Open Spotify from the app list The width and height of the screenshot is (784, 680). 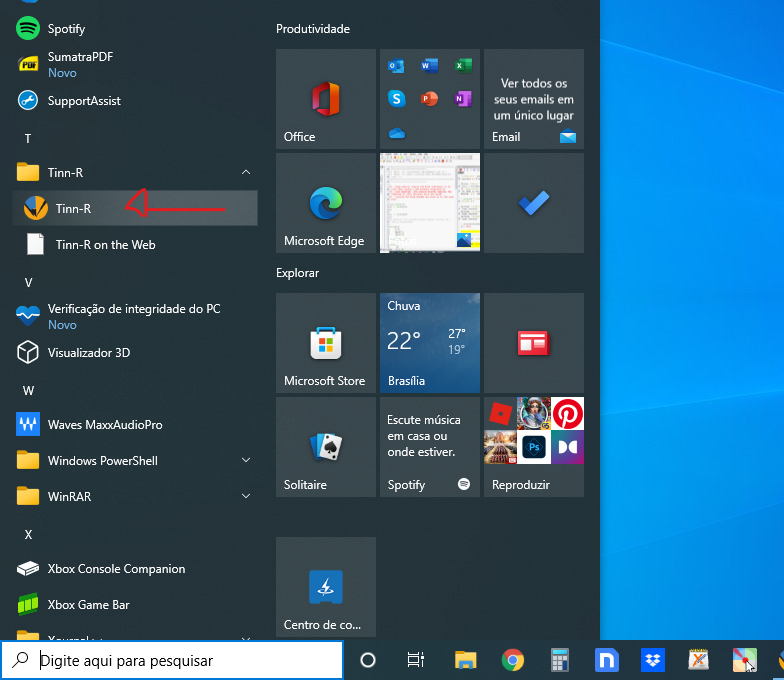coord(135,28)
